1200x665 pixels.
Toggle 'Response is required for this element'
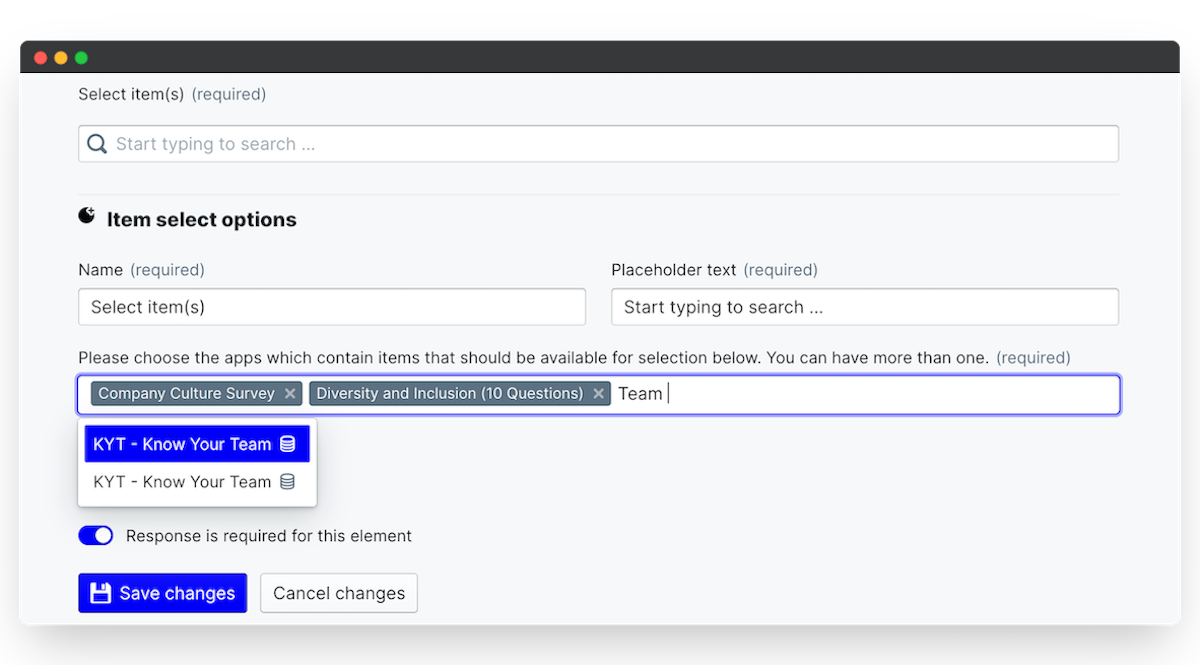[96, 536]
